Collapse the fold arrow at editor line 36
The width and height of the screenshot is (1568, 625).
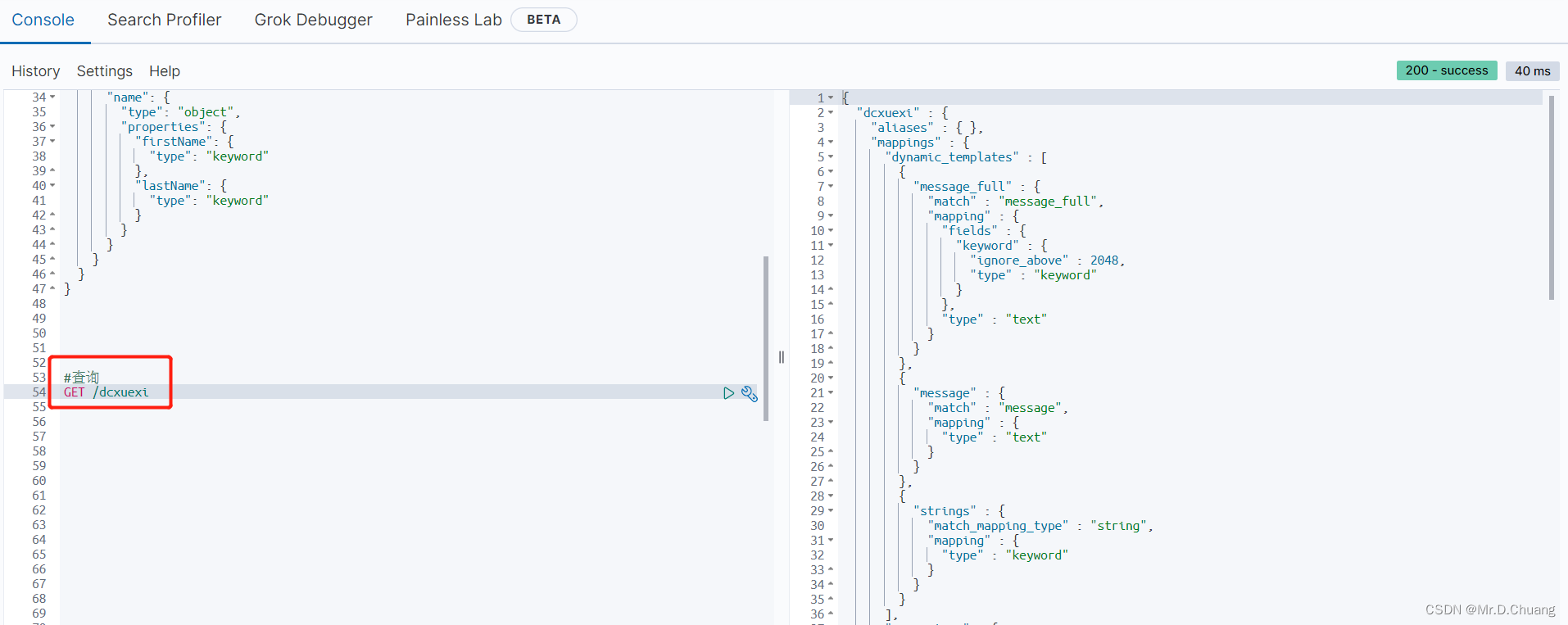[52, 126]
